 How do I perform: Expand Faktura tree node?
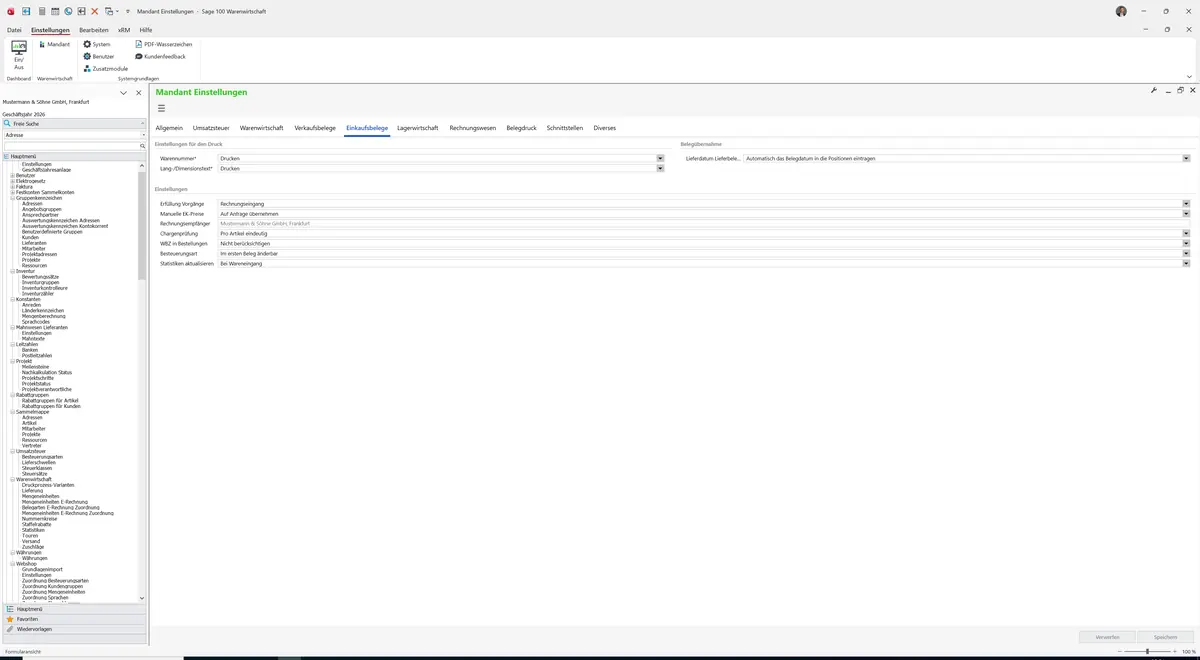pyautogui.click(x=13, y=186)
